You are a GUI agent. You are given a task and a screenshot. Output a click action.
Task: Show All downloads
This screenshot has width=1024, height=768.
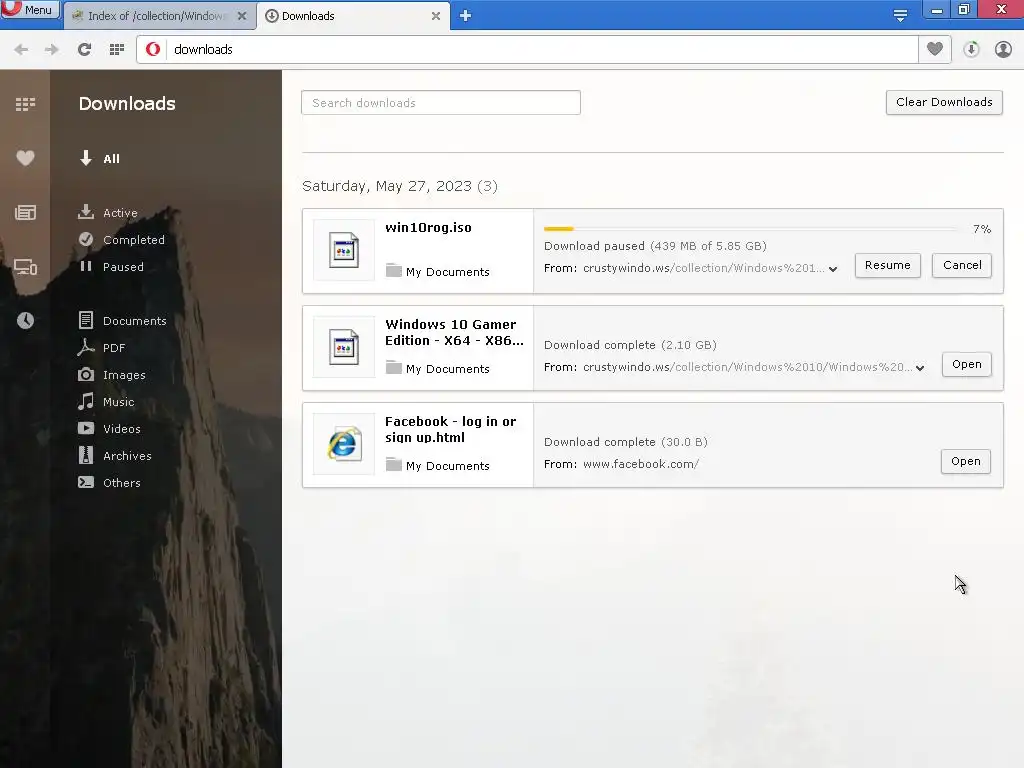pos(99,158)
